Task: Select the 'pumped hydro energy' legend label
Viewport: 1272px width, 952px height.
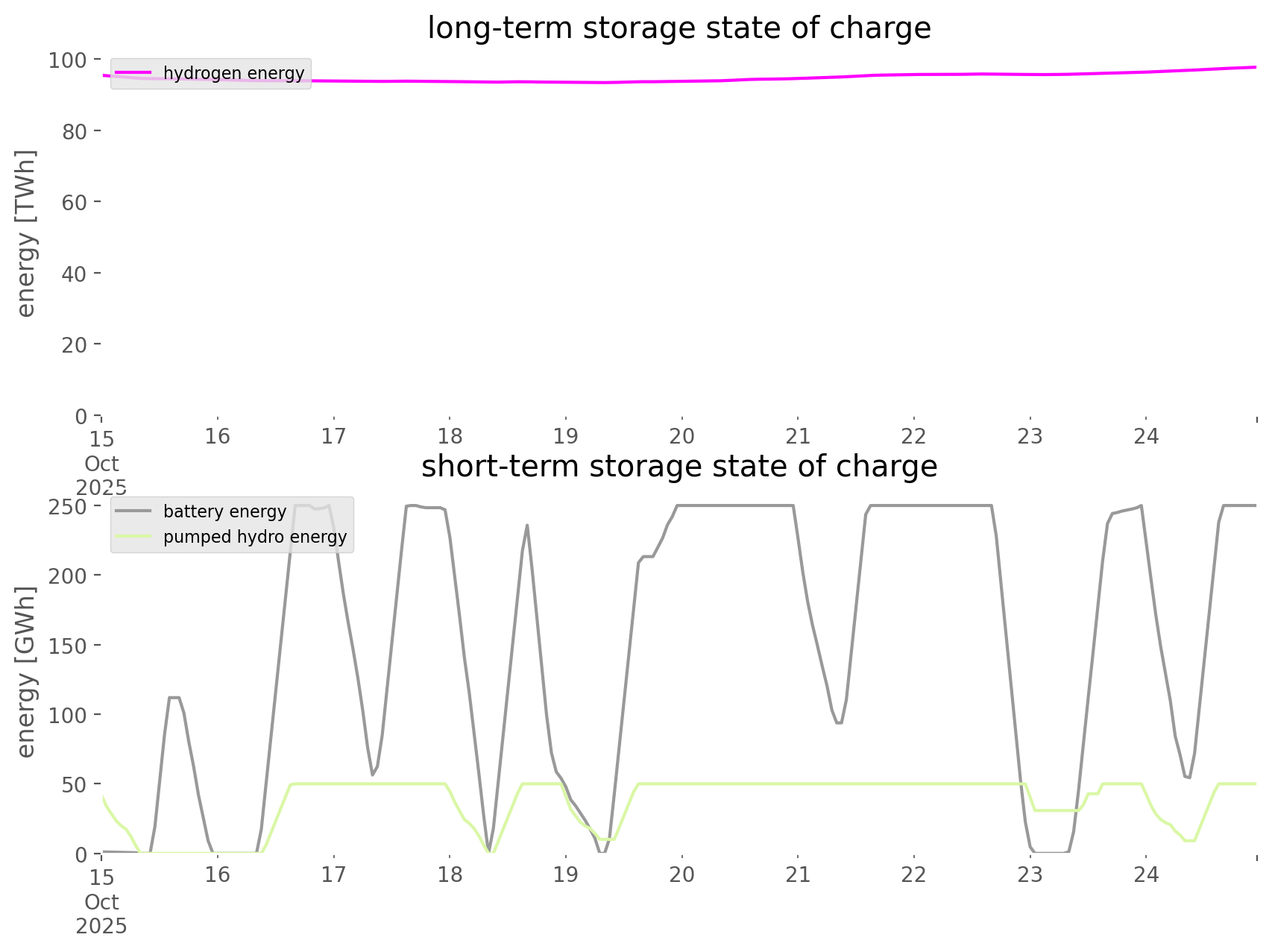Action: click(x=255, y=537)
